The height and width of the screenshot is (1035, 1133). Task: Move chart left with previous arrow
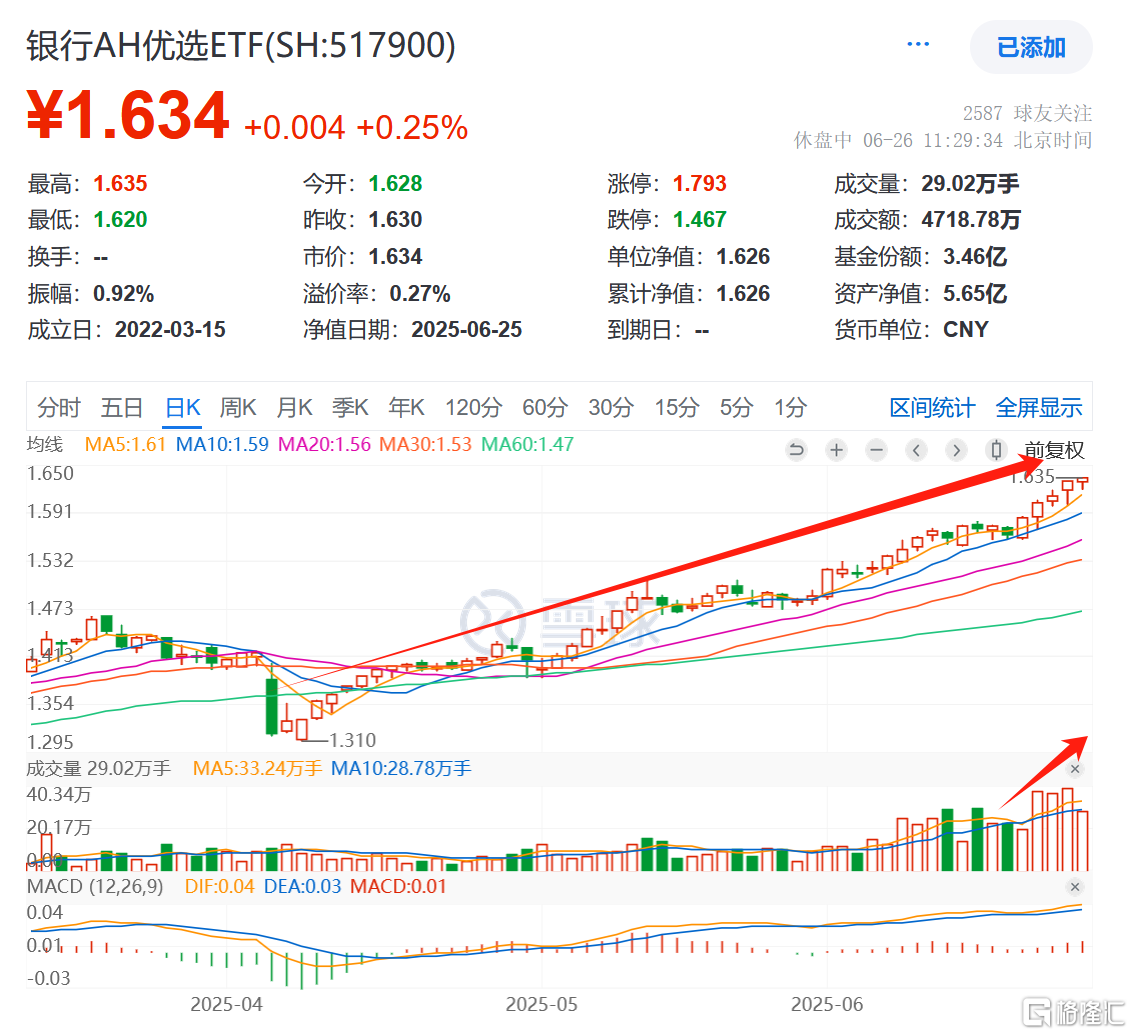pyautogui.click(x=916, y=450)
